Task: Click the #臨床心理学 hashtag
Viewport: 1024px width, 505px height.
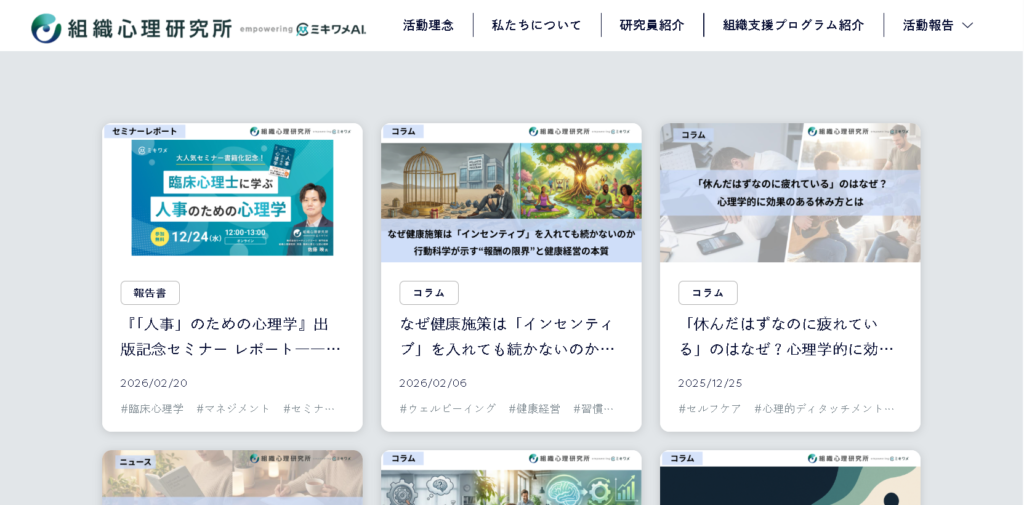Action: tap(153, 408)
